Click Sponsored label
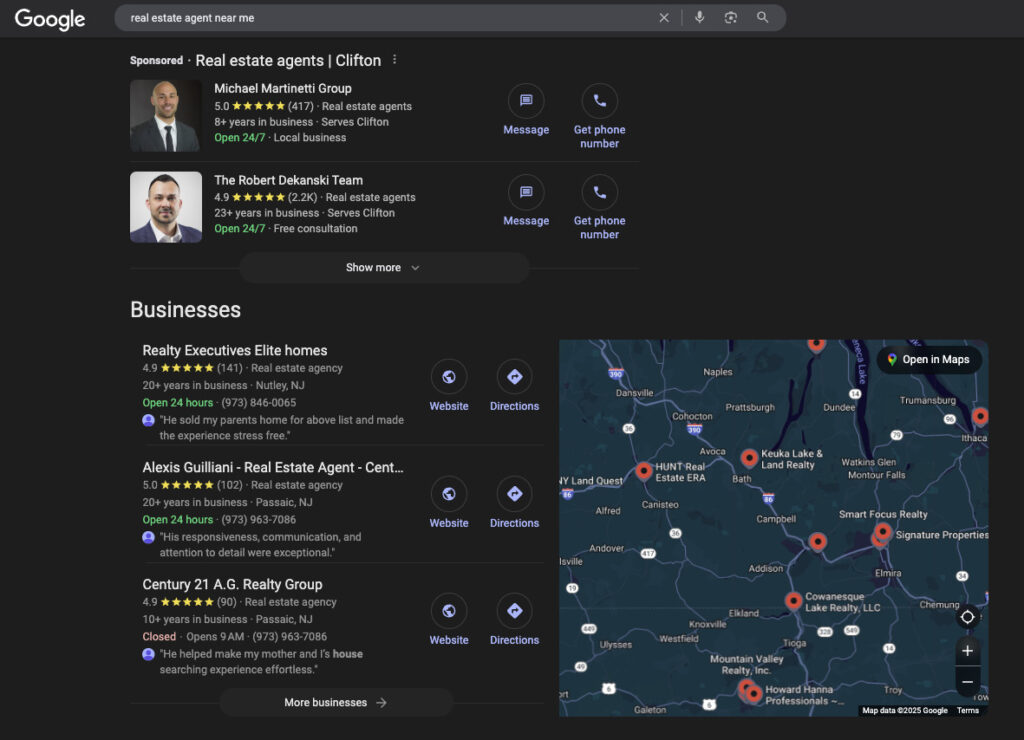 156,60
